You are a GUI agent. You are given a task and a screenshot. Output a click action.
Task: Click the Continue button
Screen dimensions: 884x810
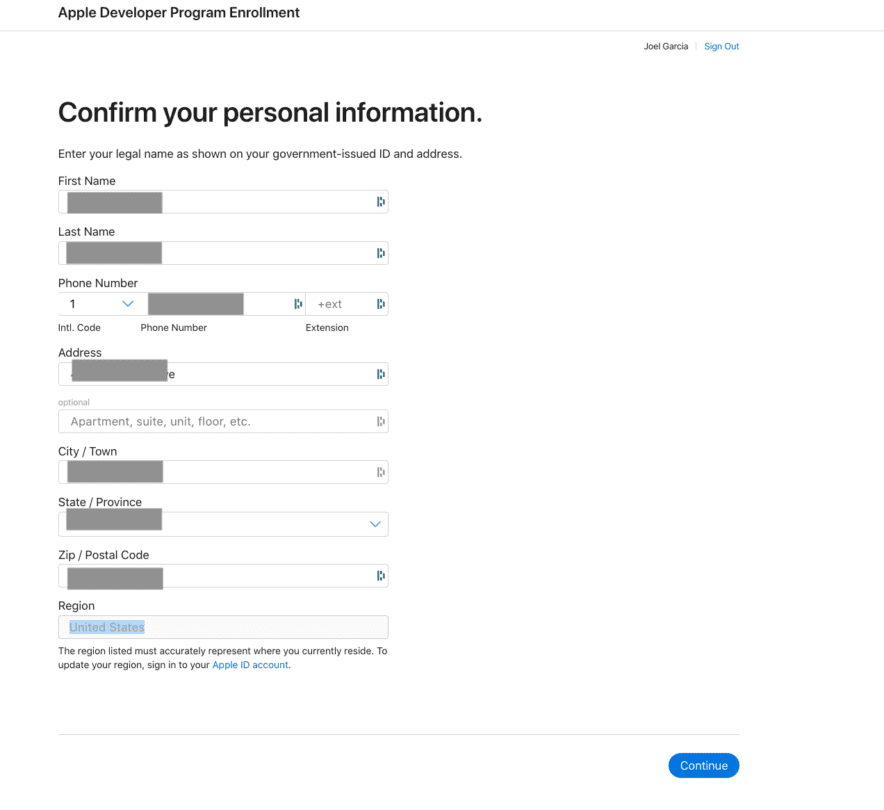pos(704,765)
